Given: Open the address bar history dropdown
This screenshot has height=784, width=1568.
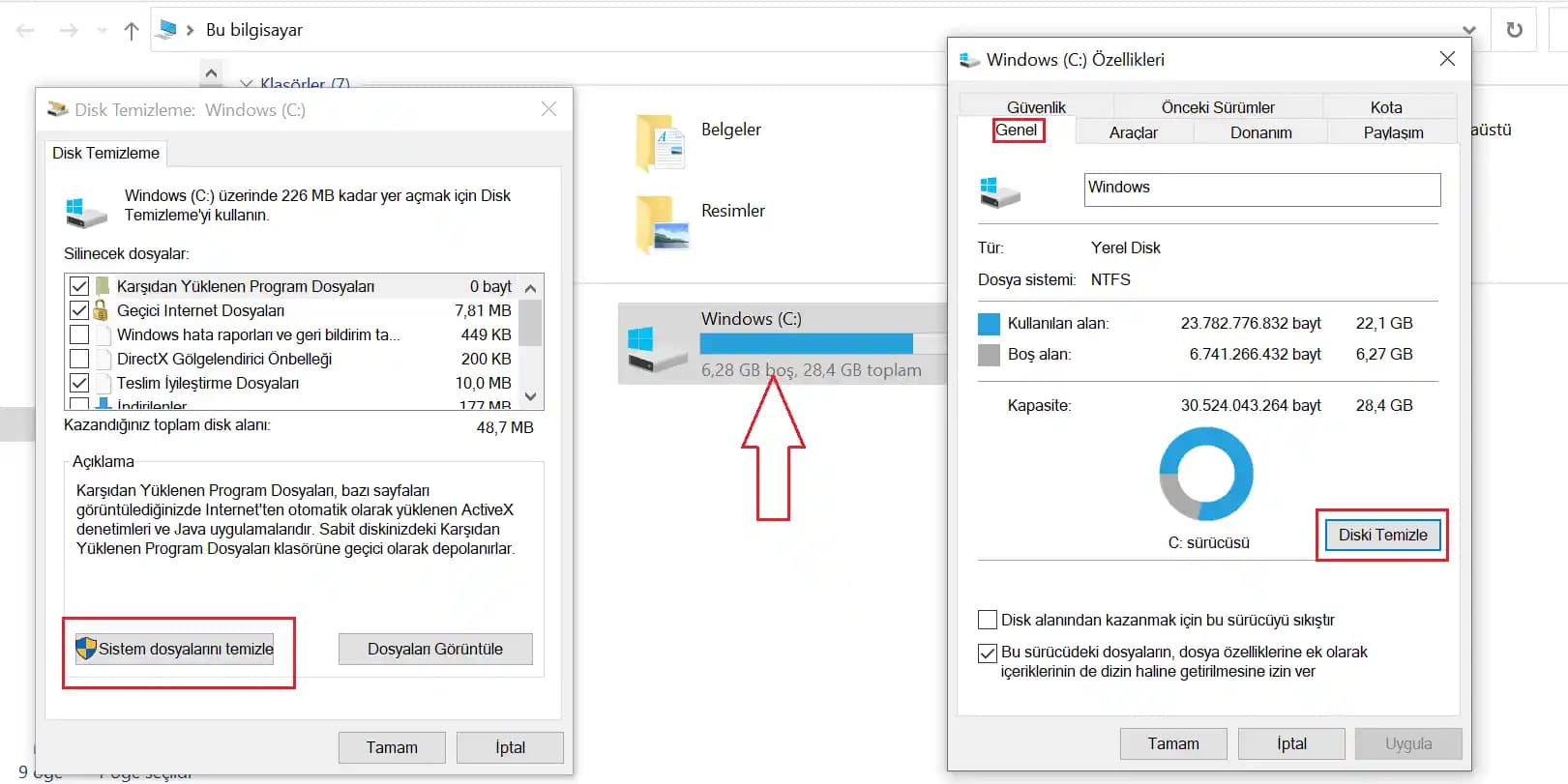Looking at the screenshot, I should (1468, 30).
